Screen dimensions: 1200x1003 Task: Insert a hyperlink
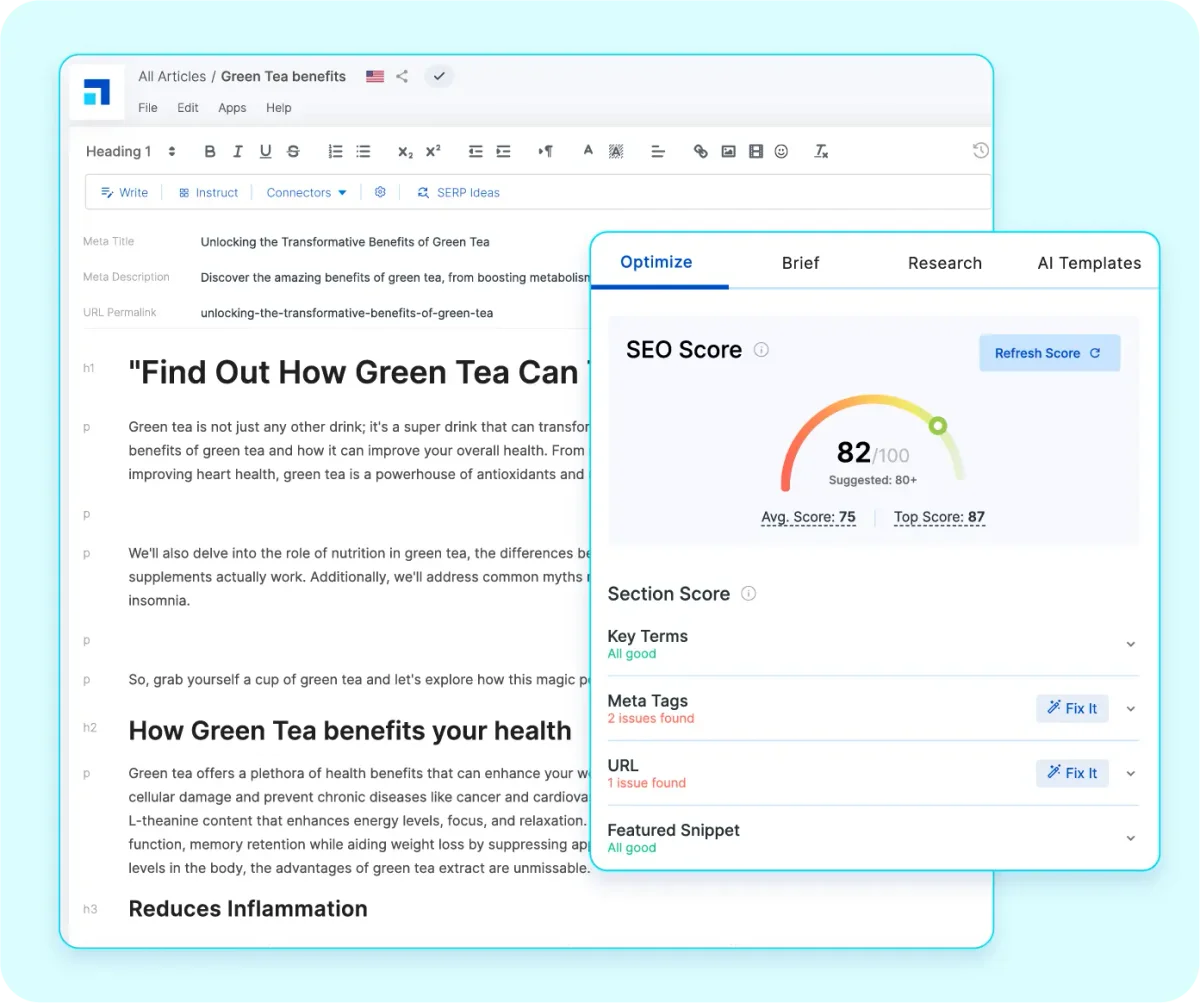701,151
